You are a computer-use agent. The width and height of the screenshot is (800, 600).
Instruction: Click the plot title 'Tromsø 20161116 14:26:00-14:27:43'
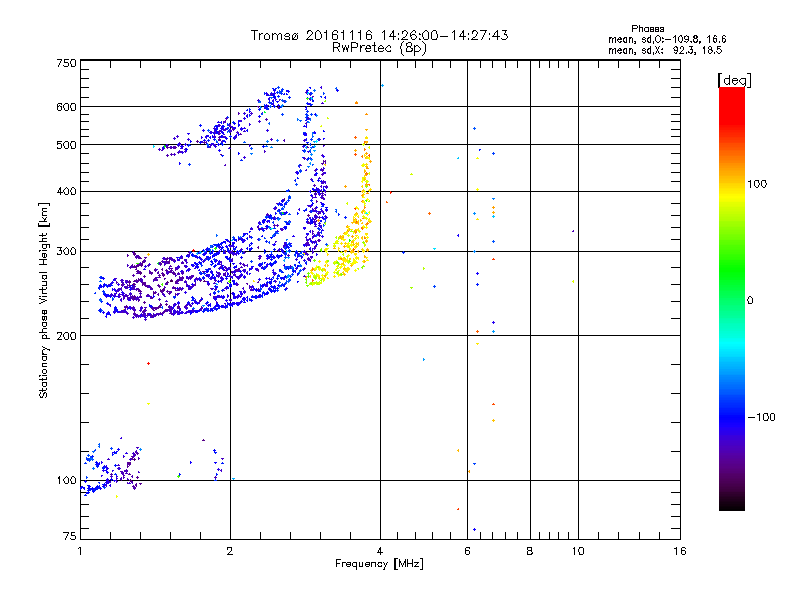[x=379, y=35]
